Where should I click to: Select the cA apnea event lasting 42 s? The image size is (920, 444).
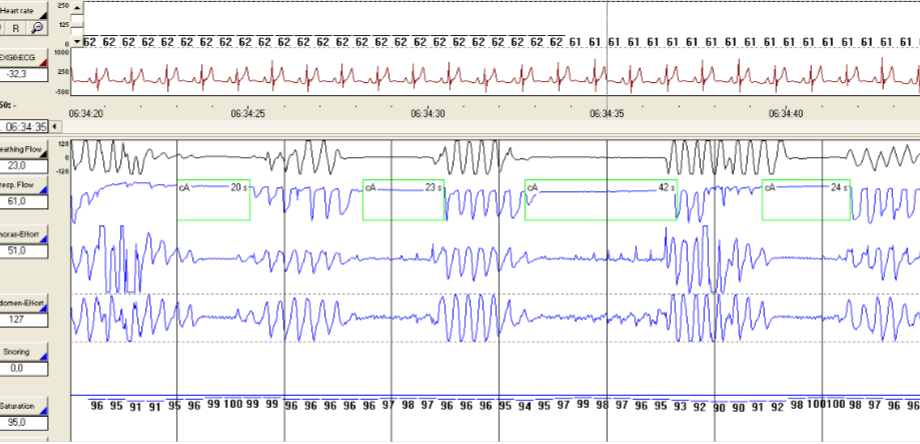[601, 200]
